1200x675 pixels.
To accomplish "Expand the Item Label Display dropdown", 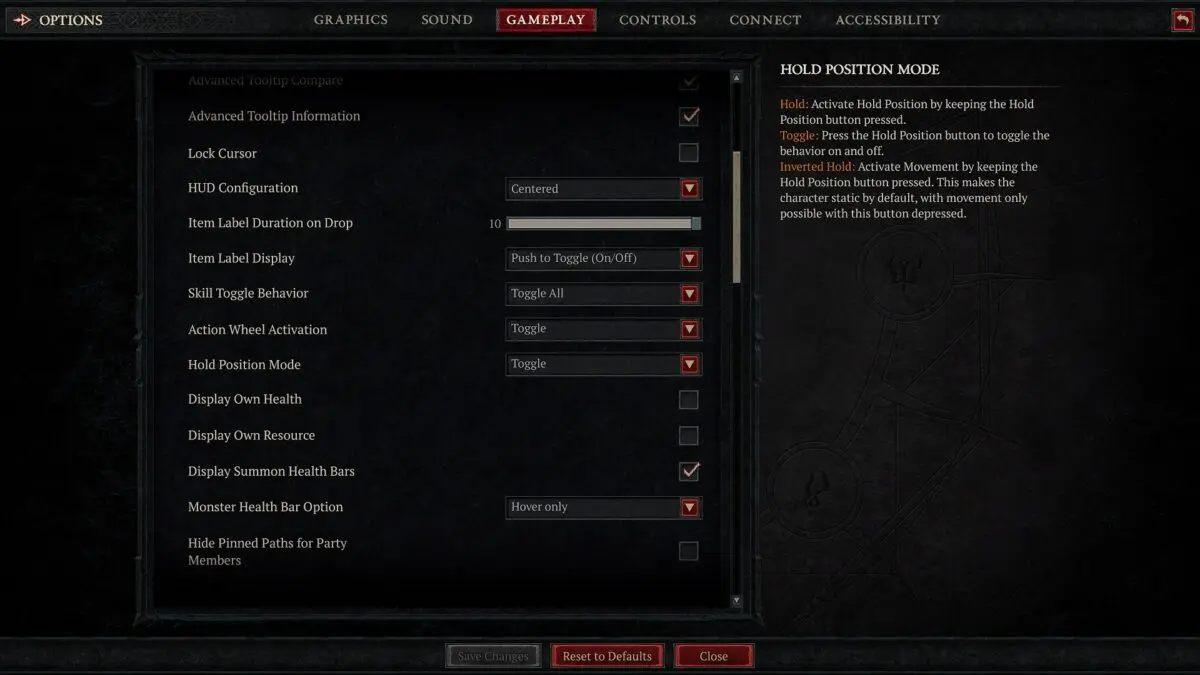I will (689, 259).
